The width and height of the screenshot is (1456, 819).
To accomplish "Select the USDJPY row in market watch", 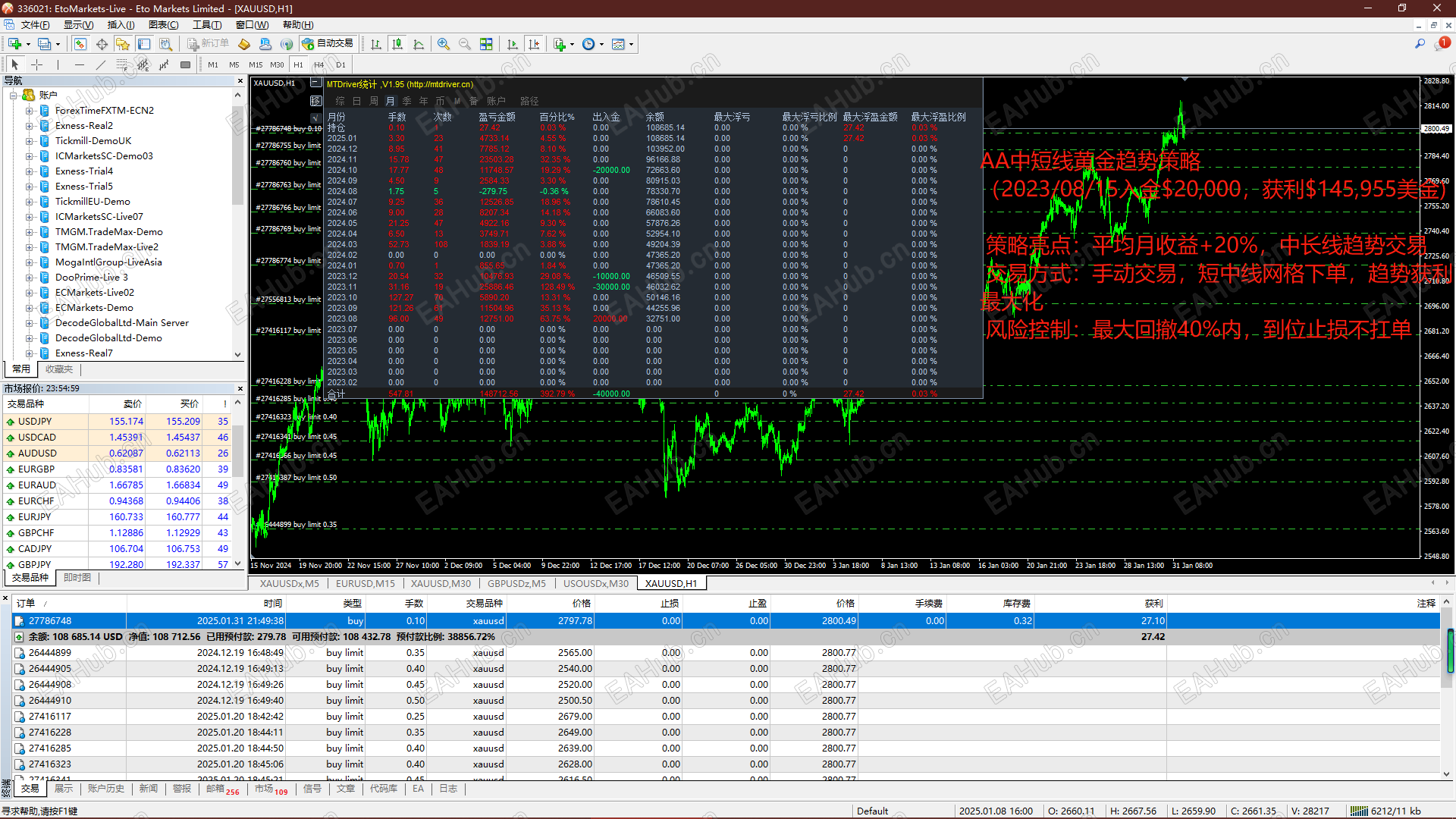I will point(36,422).
